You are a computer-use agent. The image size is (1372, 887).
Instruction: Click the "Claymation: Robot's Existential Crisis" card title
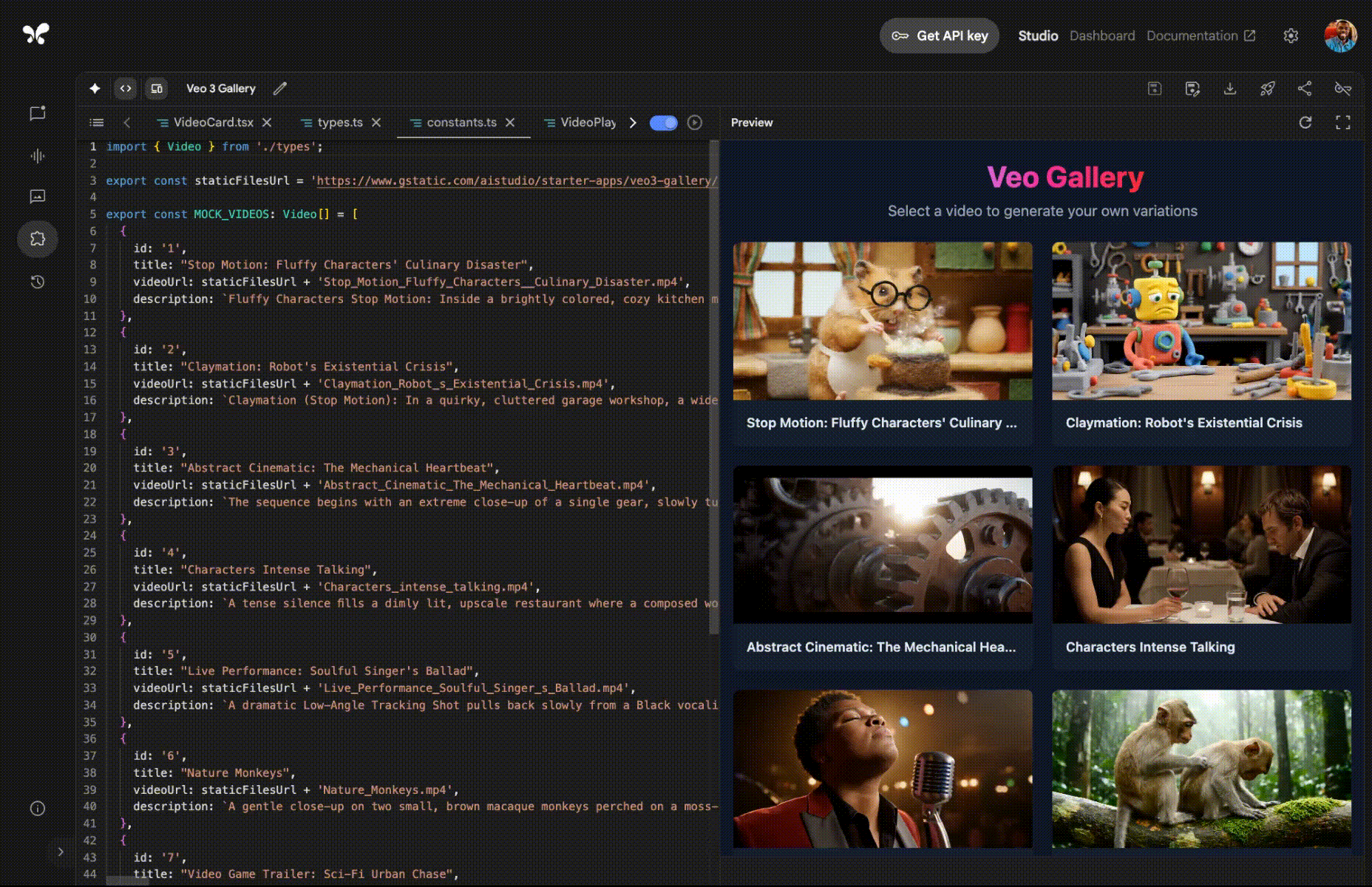(x=1184, y=423)
